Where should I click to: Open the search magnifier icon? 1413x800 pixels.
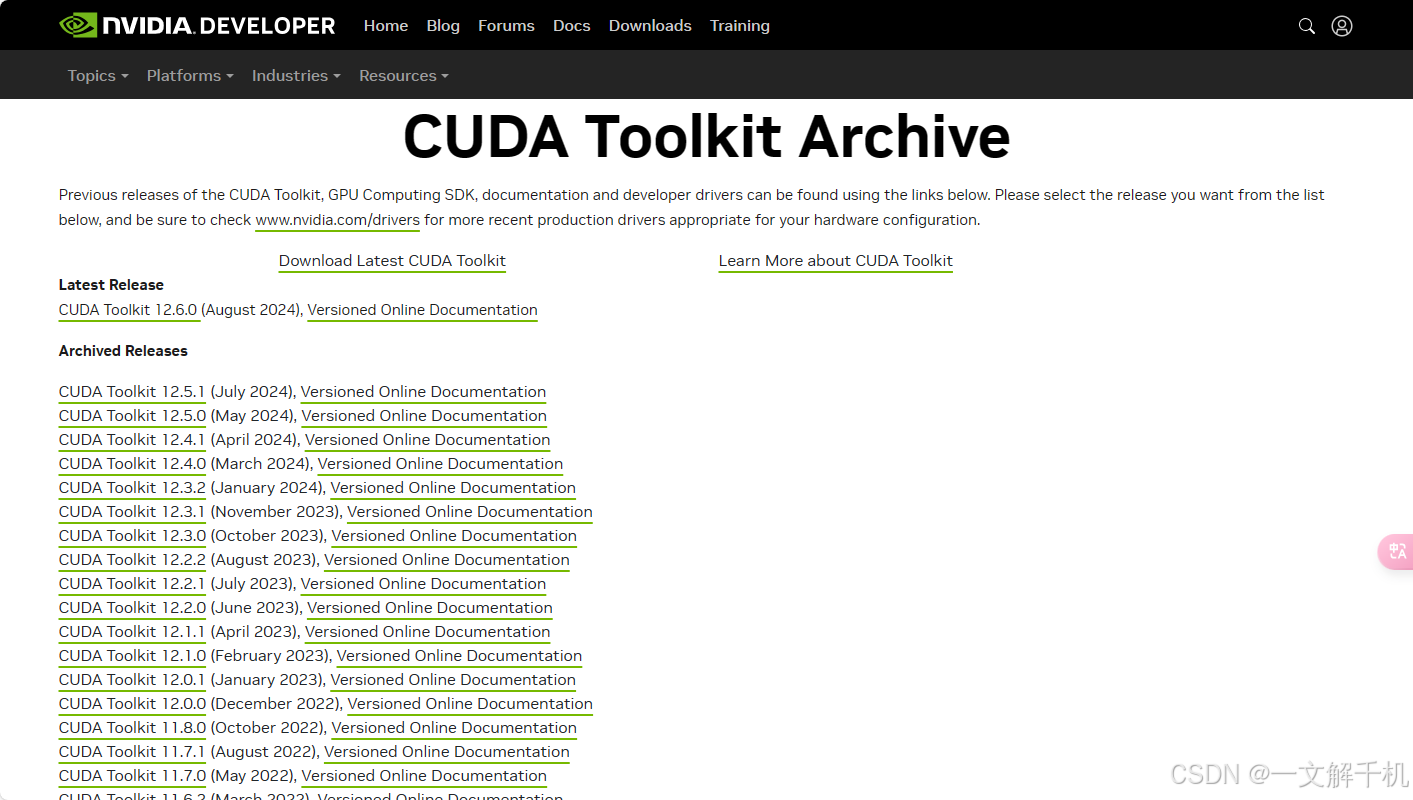pos(1306,25)
